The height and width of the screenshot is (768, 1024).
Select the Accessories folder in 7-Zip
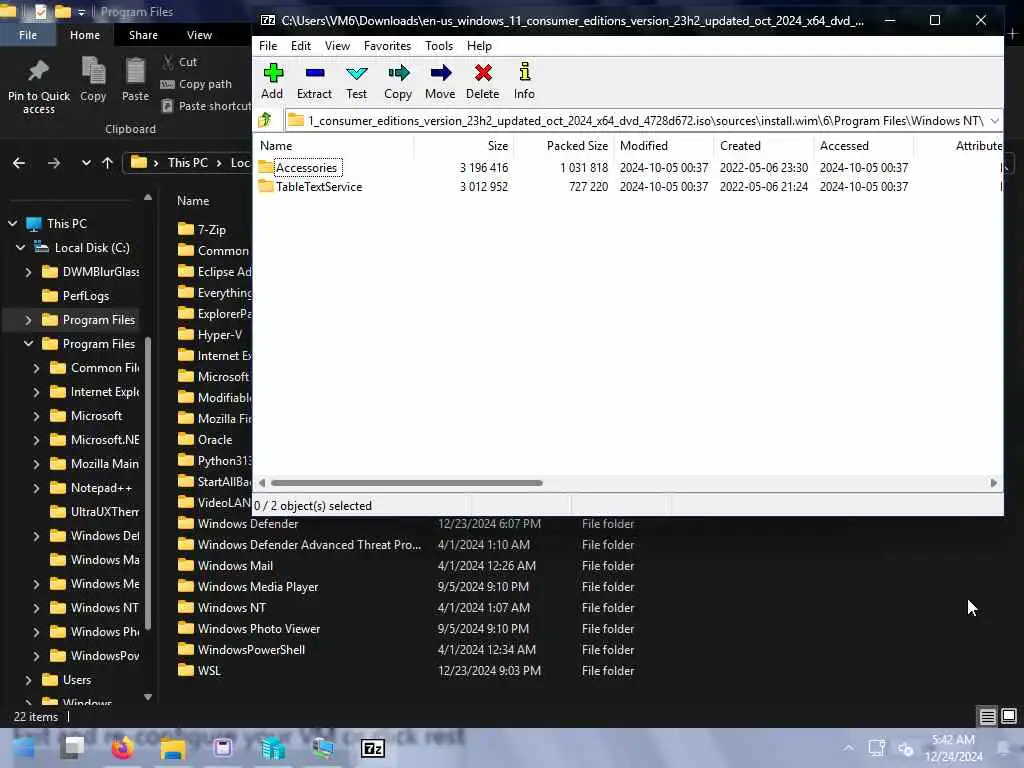(x=306, y=168)
